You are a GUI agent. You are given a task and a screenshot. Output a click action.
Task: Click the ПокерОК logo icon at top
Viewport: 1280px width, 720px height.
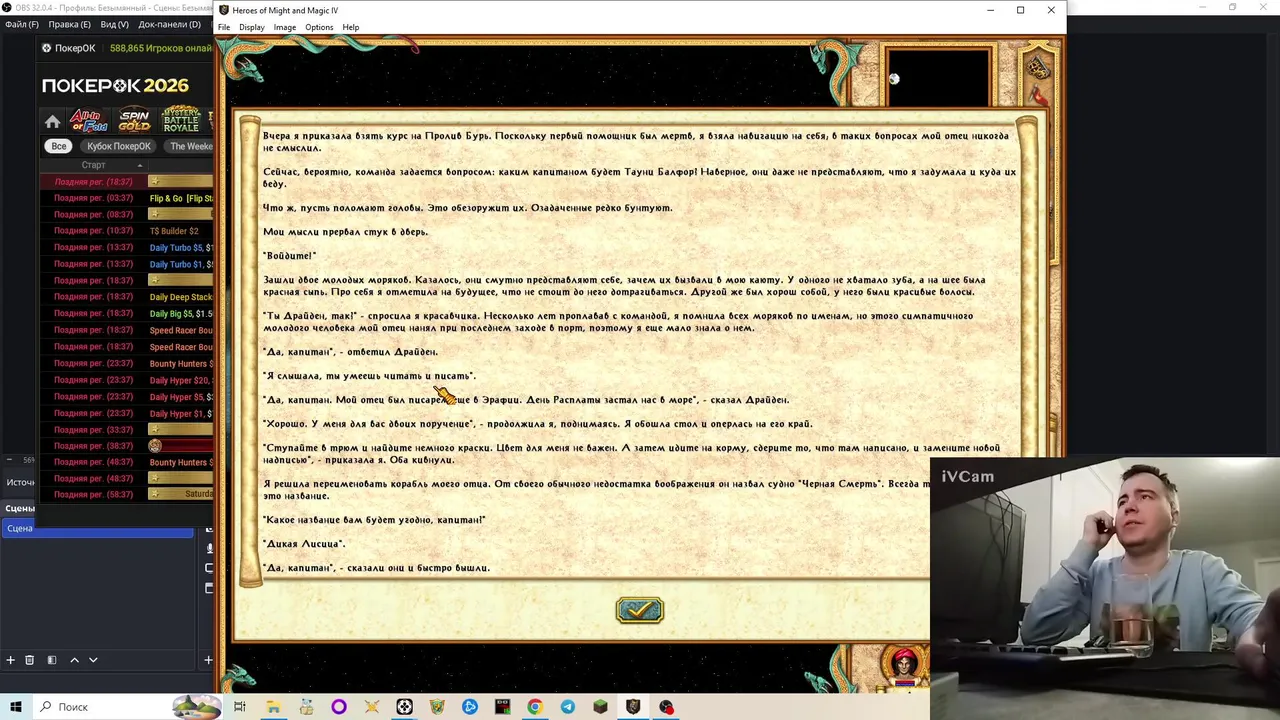(x=46, y=48)
